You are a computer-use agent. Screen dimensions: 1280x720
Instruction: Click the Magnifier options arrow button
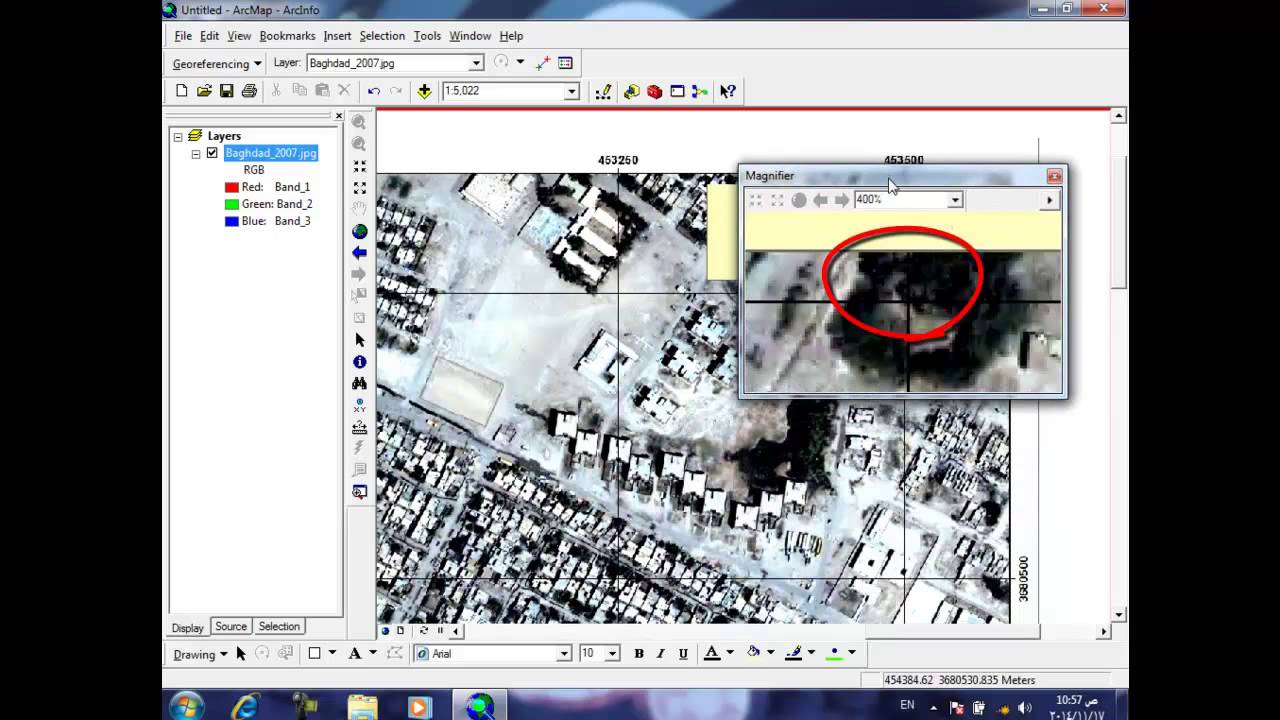(x=1049, y=200)
